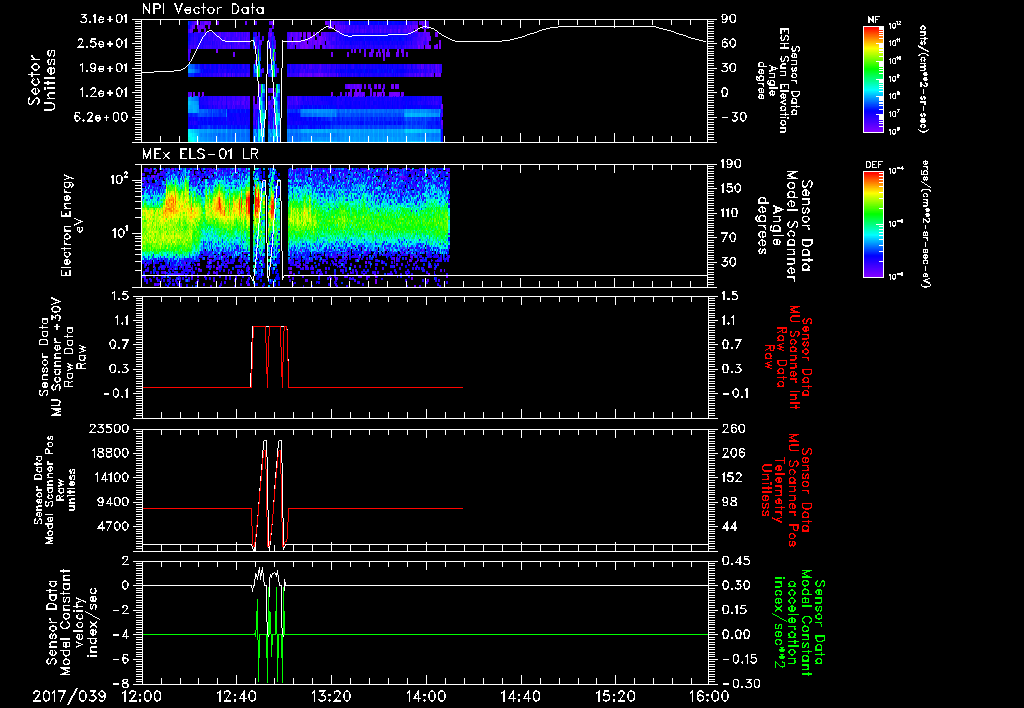Select the "9400" scanner position axis value
Image resolution: width=1024 pixels, height=708 pixels.
coord(112,502)
